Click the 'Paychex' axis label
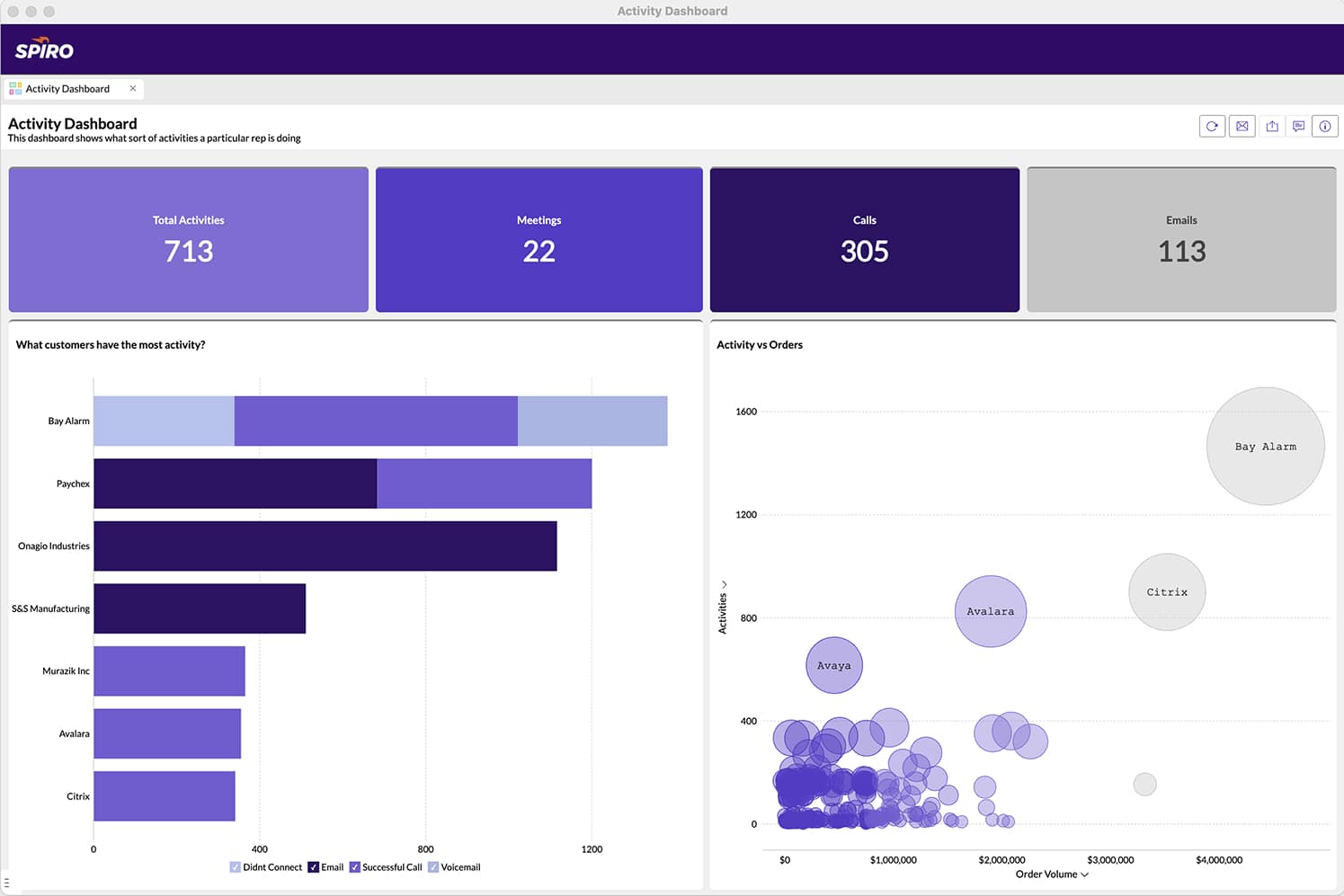The image size is (1344, 896). [x=73, y=483]
